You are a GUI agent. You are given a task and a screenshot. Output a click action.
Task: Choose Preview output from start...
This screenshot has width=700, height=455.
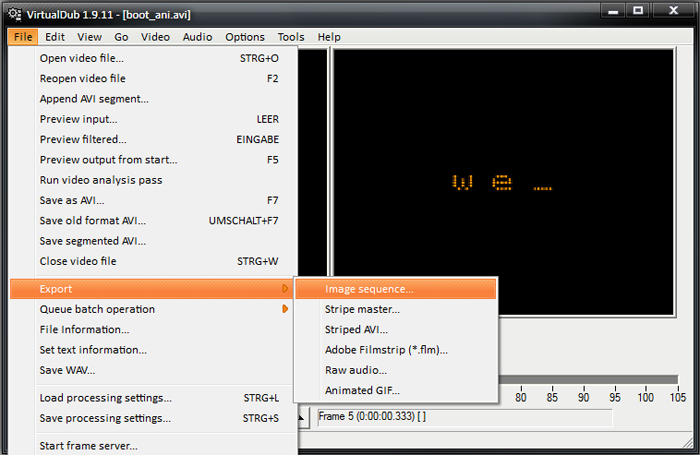point(153,160)
